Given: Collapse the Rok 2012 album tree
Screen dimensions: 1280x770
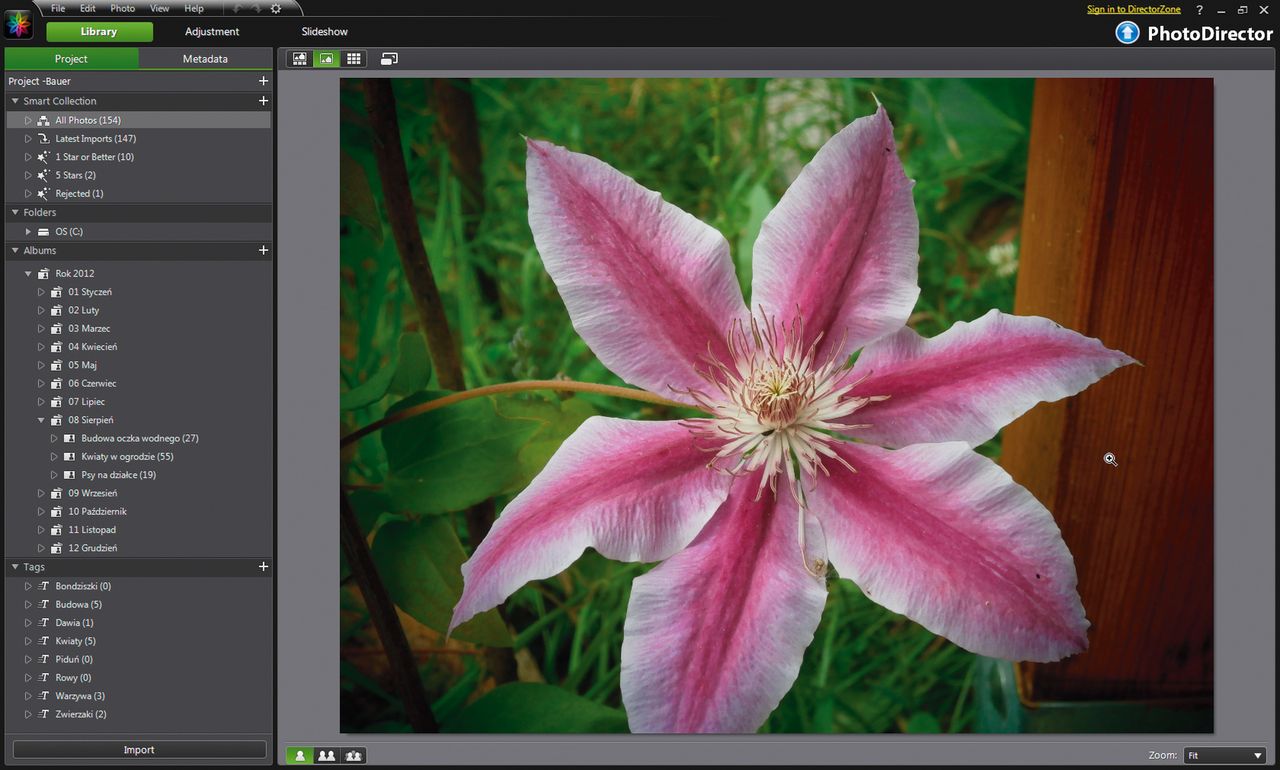Looking at the screenshot, I should tap(28, 273).
